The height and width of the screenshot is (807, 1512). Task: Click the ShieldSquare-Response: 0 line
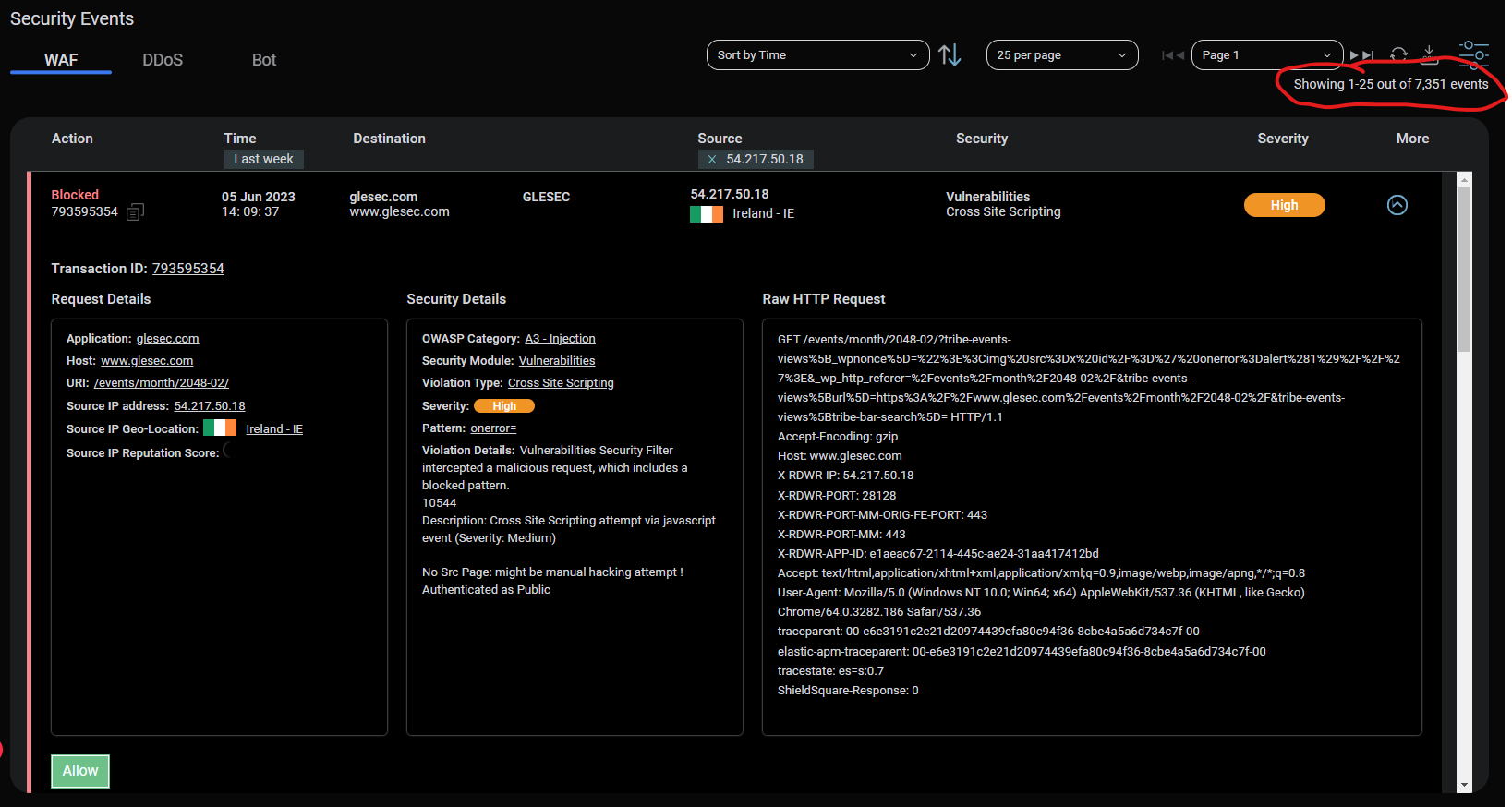pyautogui.click(x=848, y=691)
